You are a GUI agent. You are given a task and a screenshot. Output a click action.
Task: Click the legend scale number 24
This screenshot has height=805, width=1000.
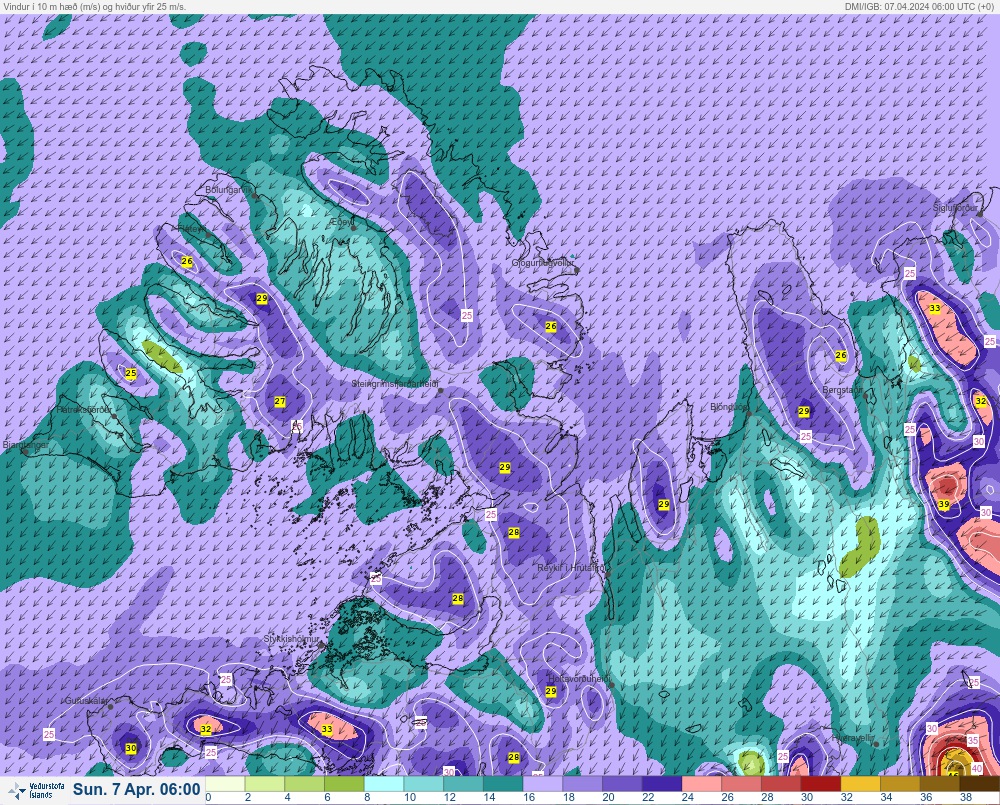(x=688, y=797)
